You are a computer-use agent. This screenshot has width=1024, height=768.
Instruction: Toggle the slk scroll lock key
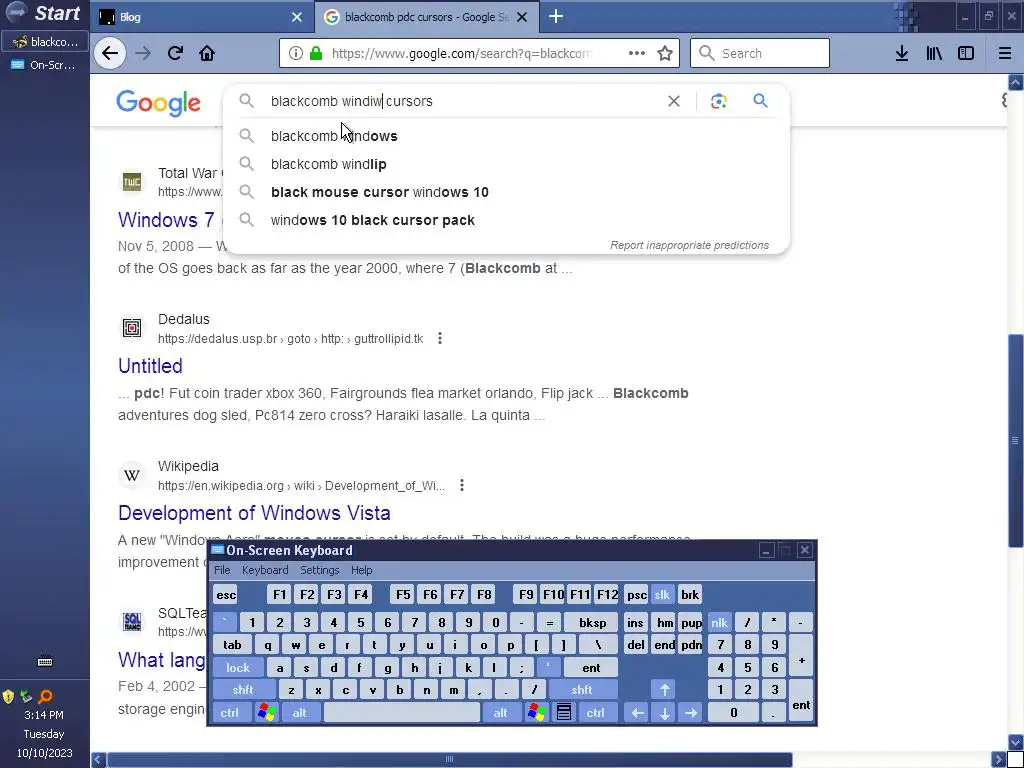point(662,594)
